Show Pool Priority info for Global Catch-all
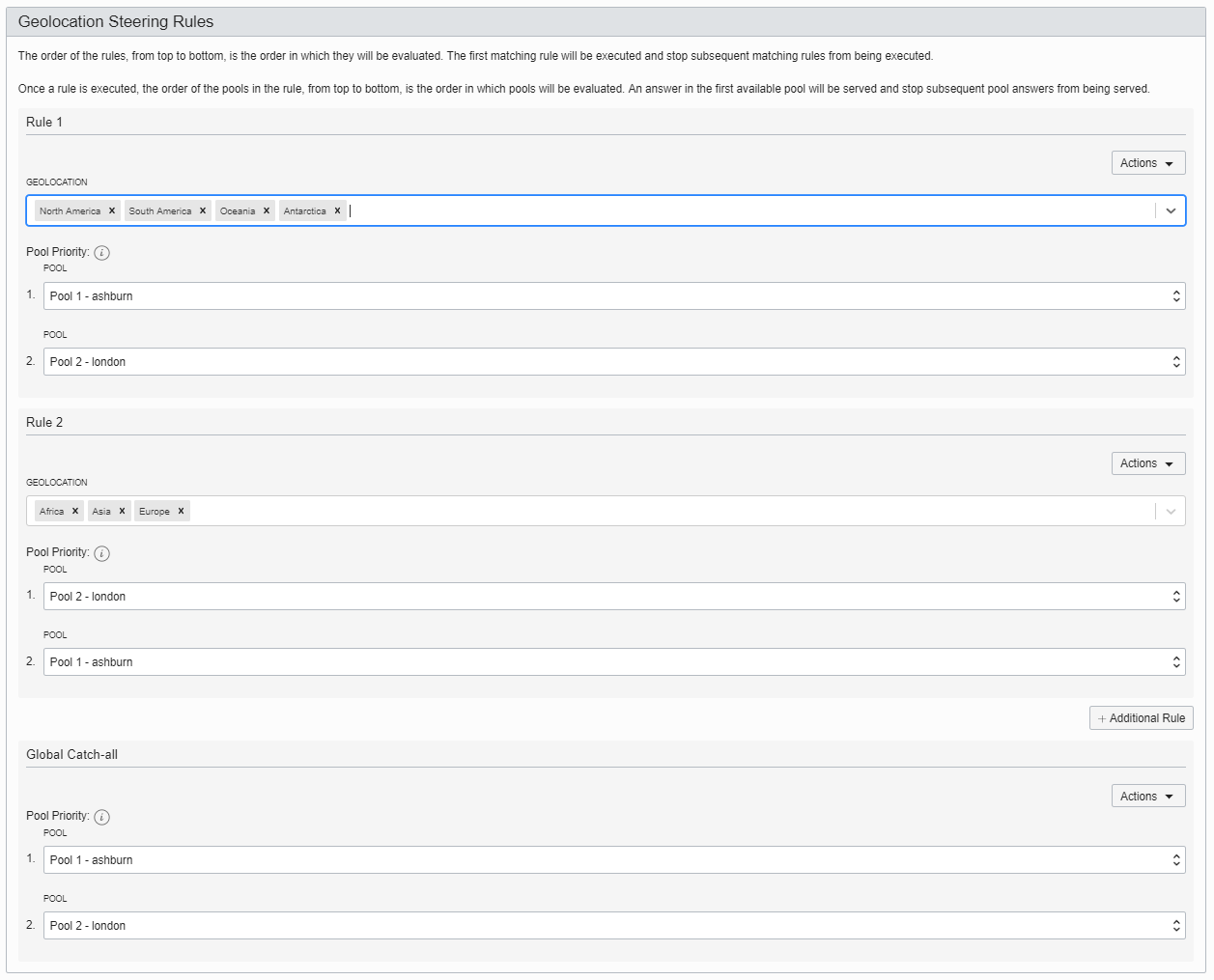The image size is (1214, 980). click(x=102, y=817)
